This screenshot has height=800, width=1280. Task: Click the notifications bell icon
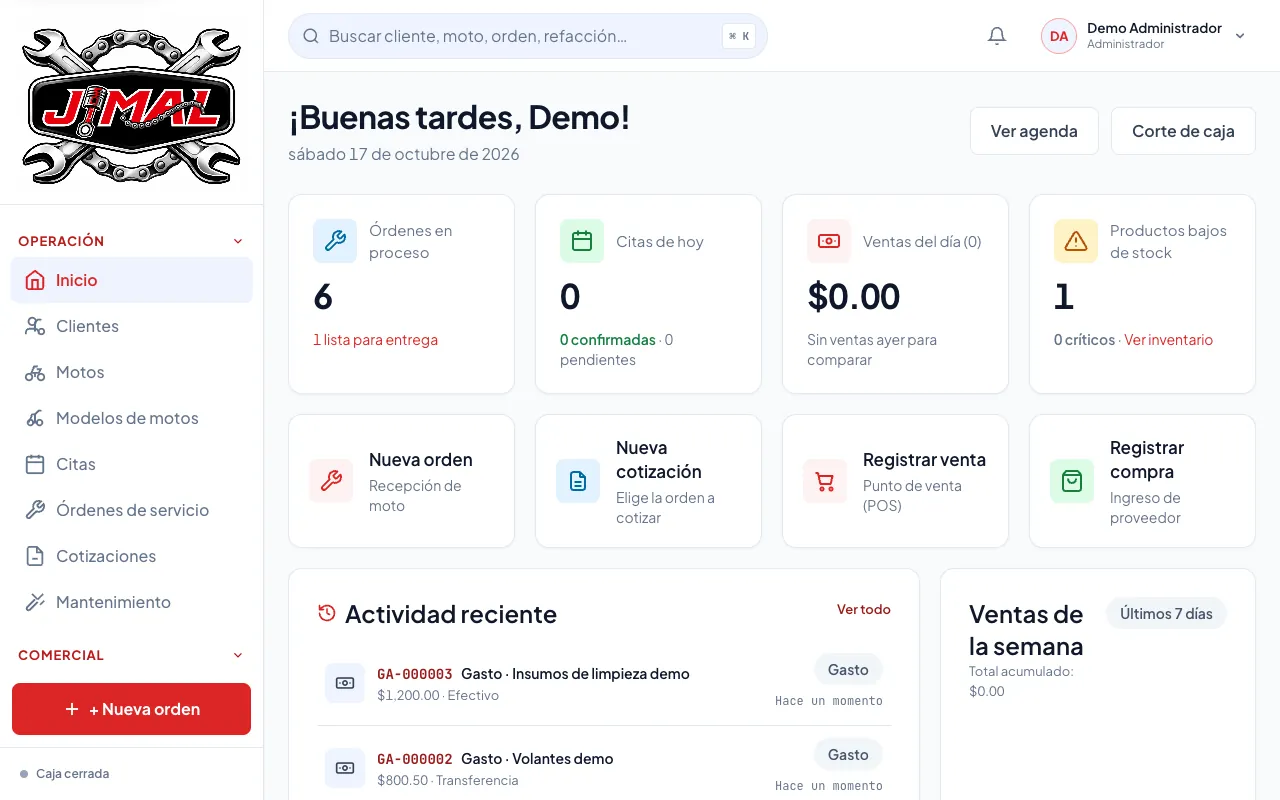click(997, 36)
